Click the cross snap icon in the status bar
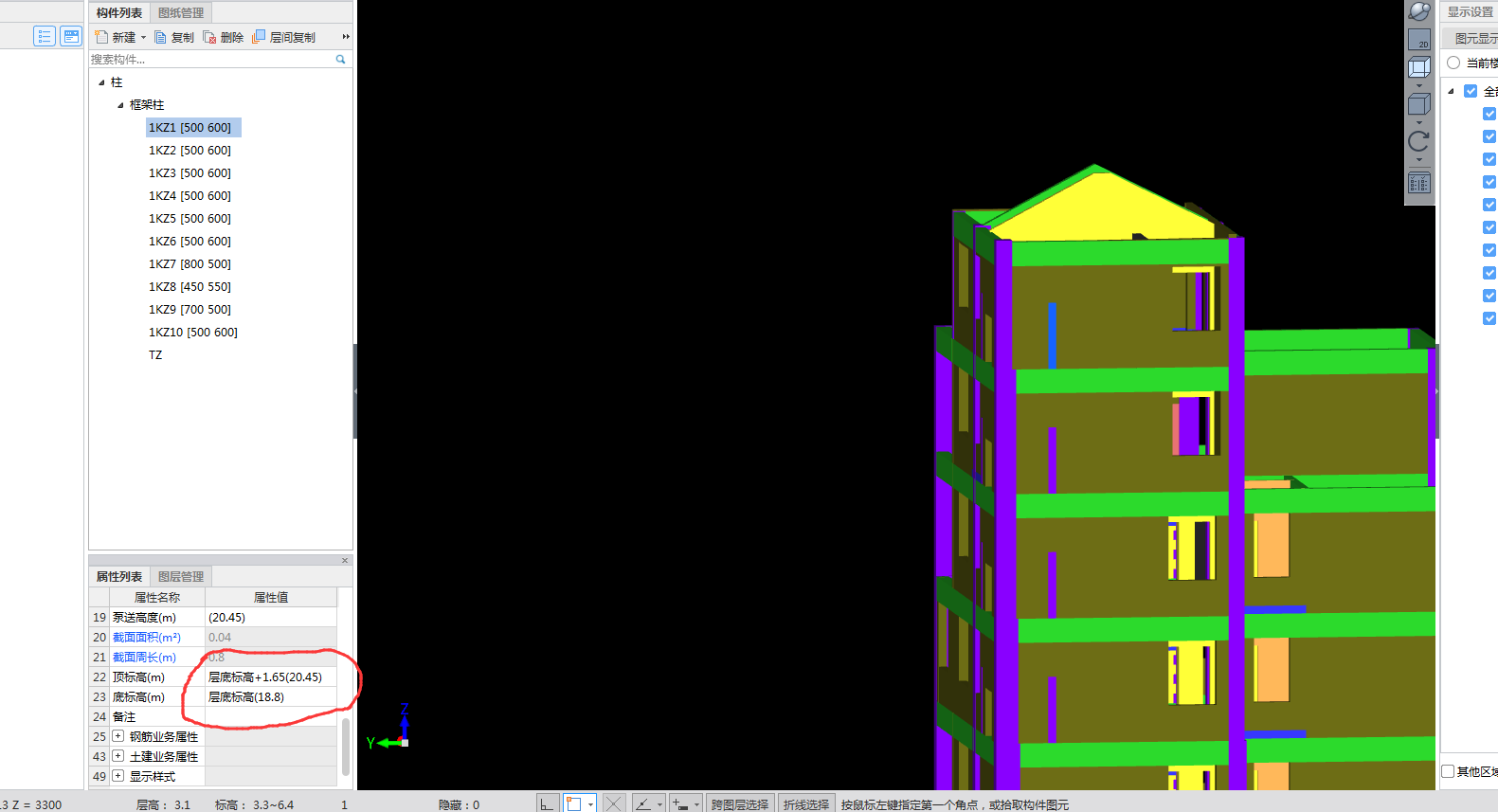This screenshot has height=812, width=1498. [614, 803]
